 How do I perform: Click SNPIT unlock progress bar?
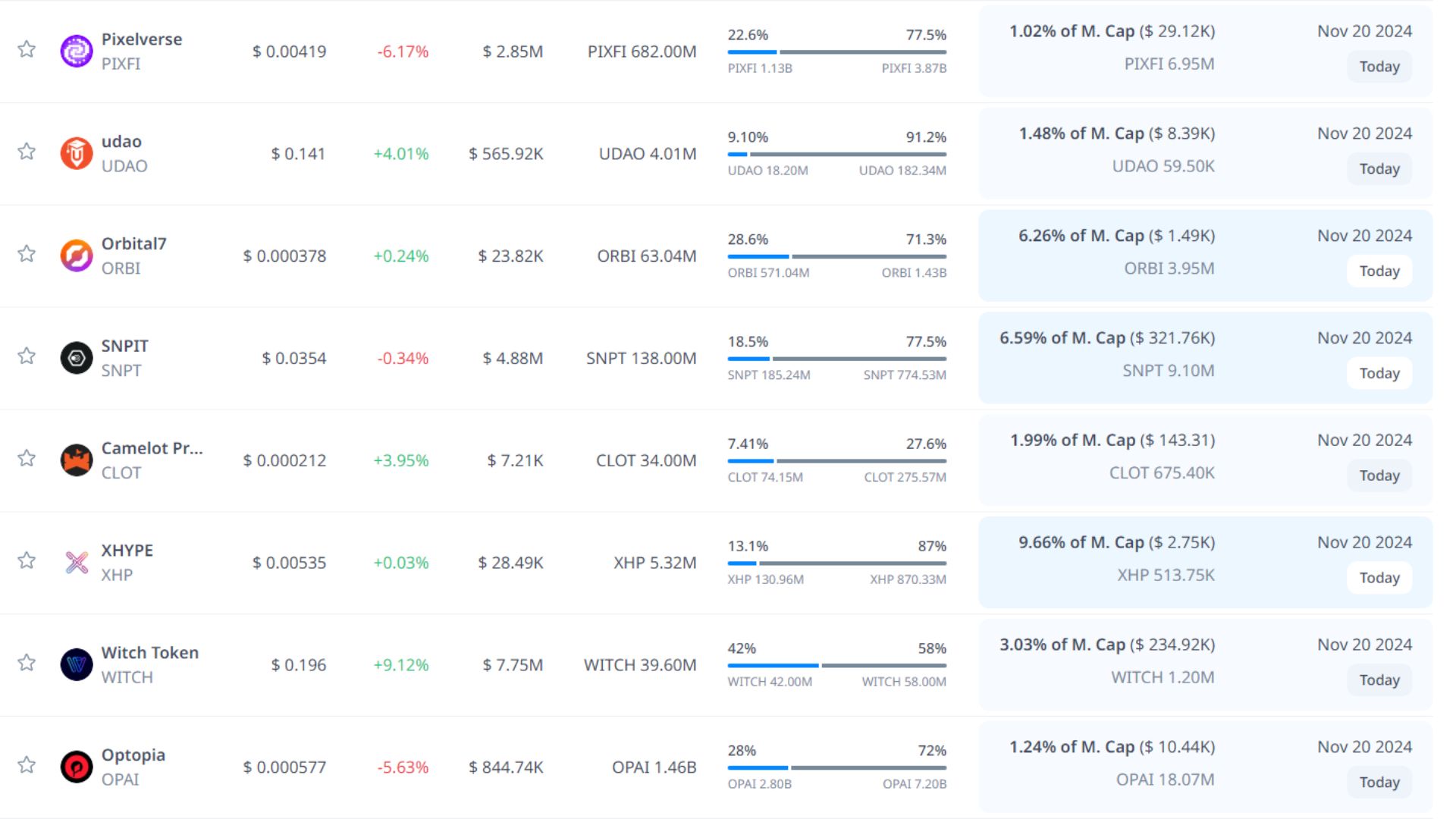[x=836, y=359]
